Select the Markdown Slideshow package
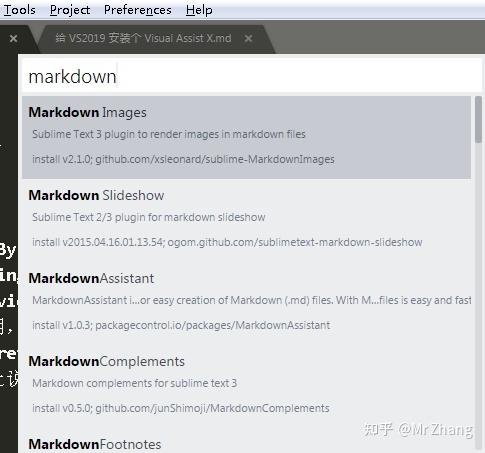The image size is (485, 453). pyautogui.click(x=246, y=220)
